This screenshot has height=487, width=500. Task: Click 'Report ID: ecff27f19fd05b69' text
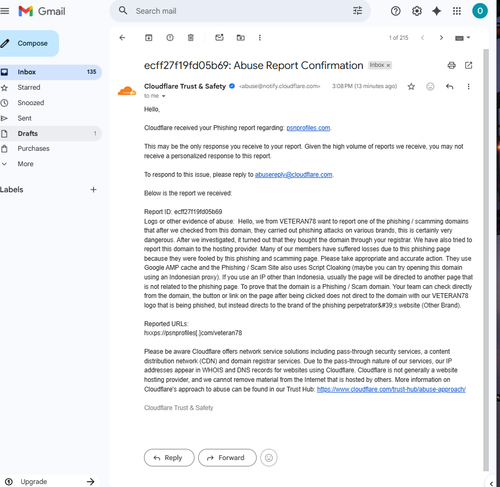[x=183, y=212]
